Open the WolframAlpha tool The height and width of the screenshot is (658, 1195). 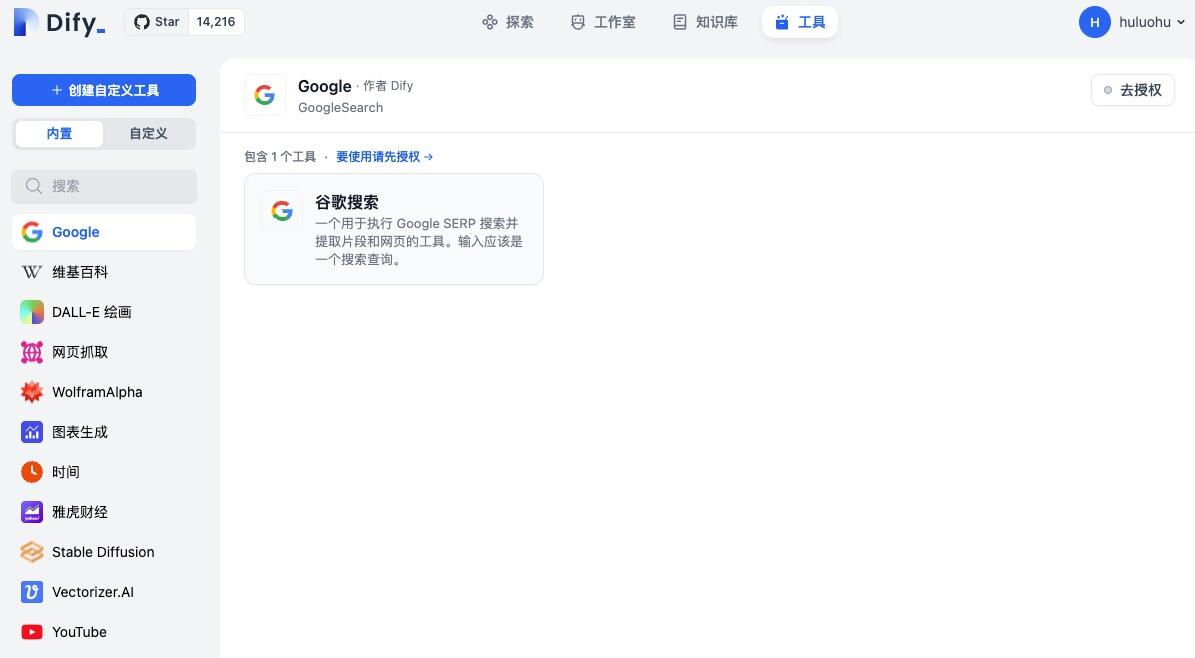[x=96, y=392]
